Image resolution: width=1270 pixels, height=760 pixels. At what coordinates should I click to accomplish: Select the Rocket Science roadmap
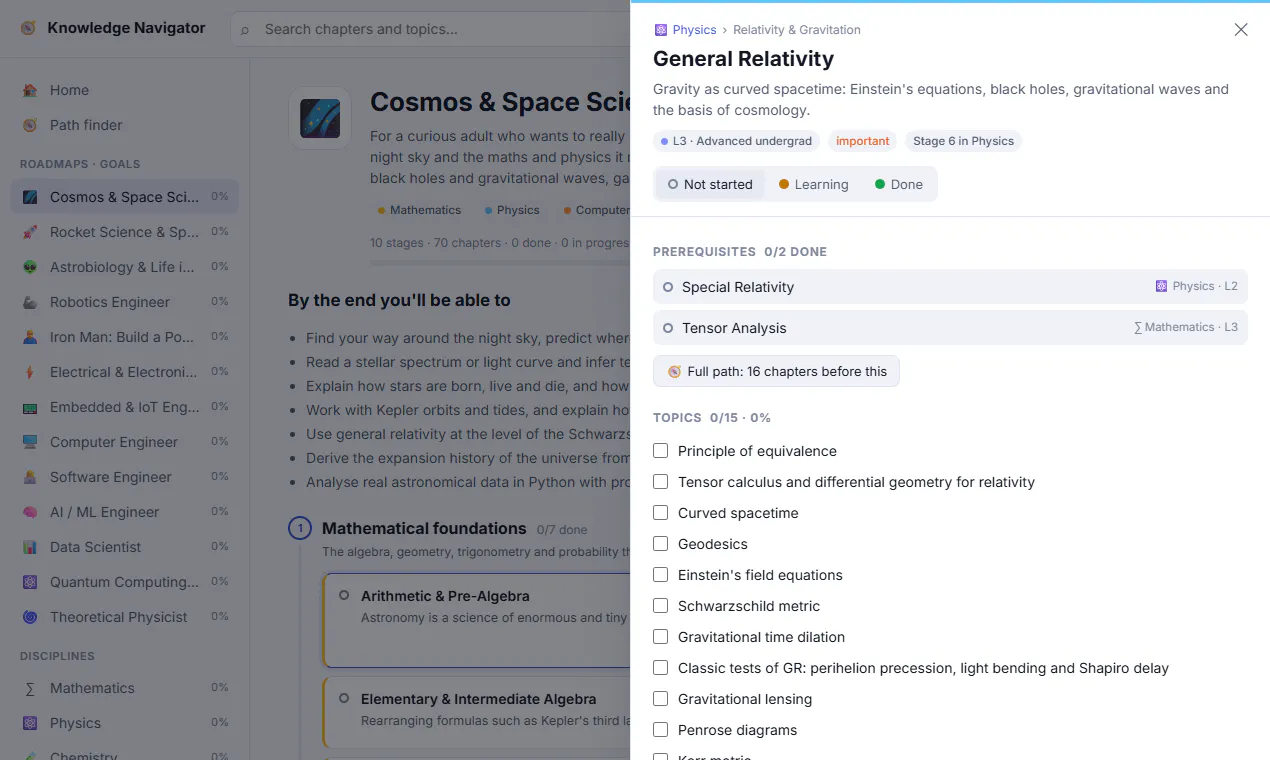tap(124, 232)
